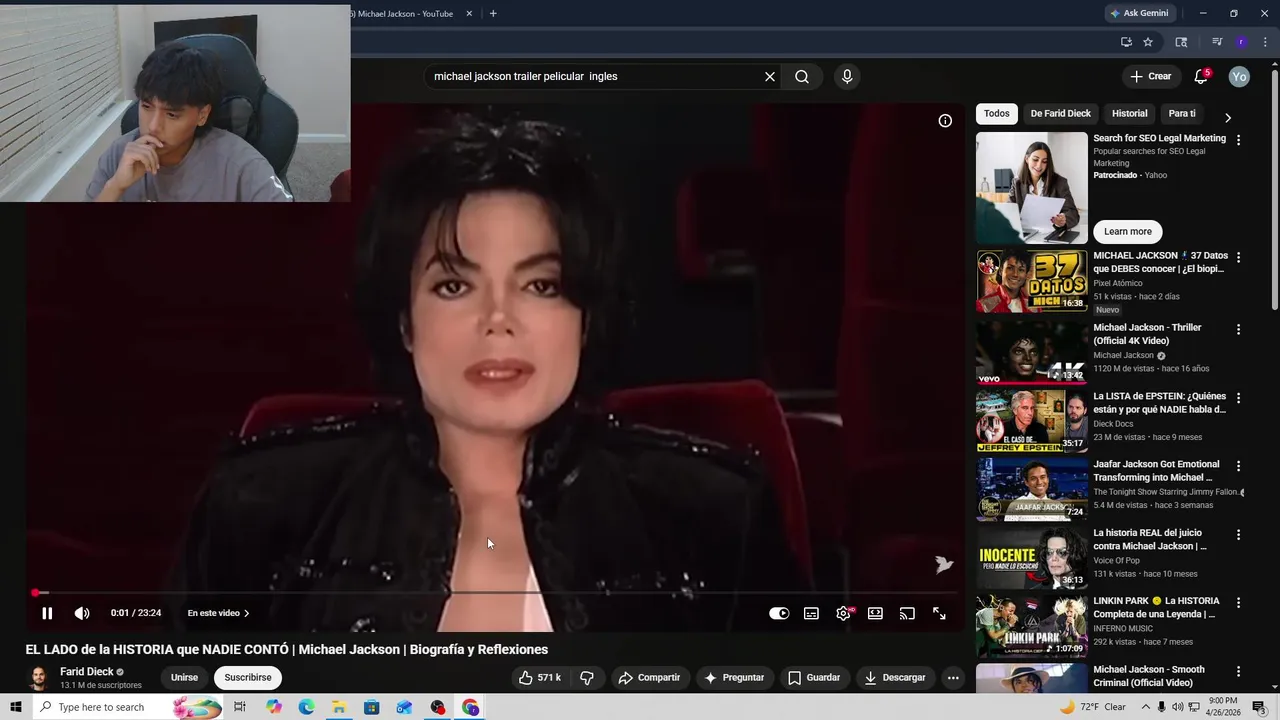Image resolution: width=1280 pixels, height=720 pixels.
Task: Open the 'Jaafar Jackson Got Emotional' title
Action: [x=1156, y=471]
